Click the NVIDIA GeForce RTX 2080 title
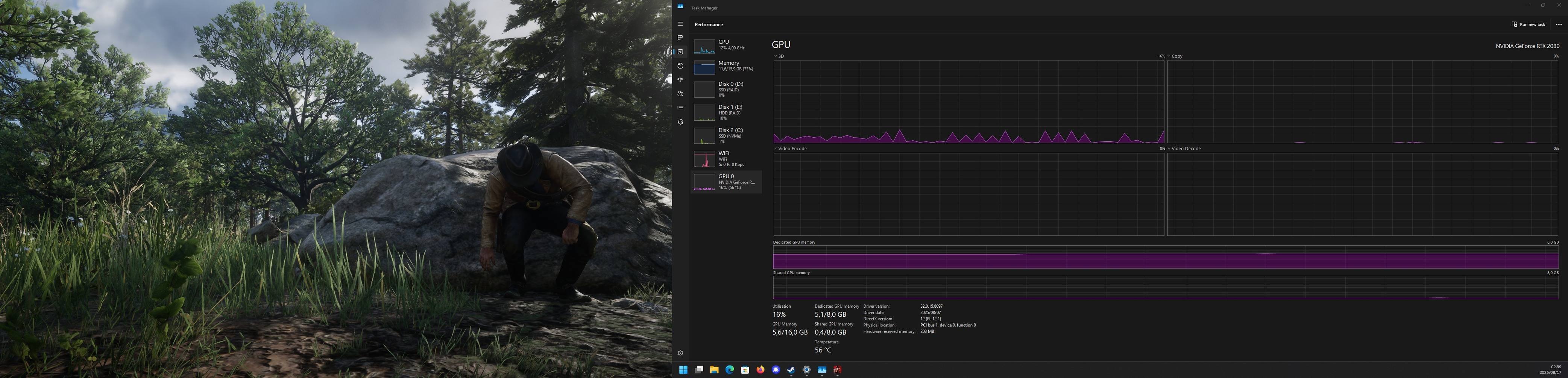The image size is (1568, 378). 1527,46
